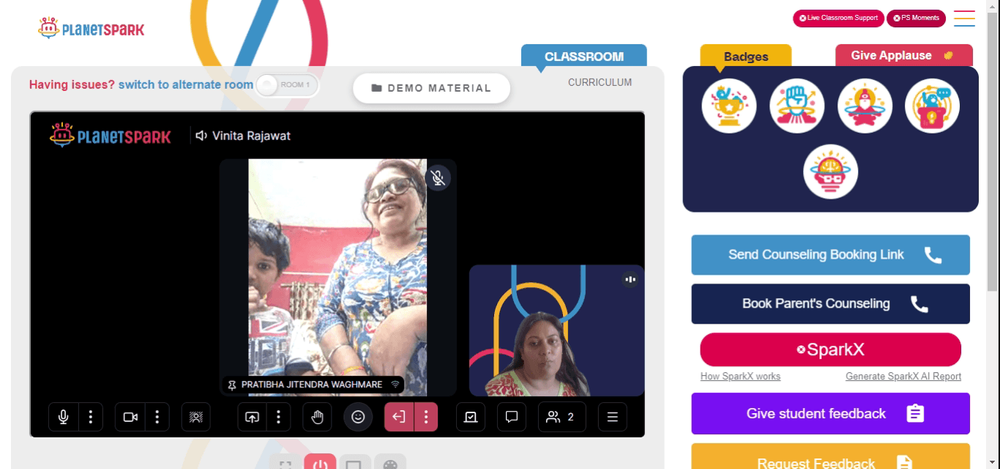Switch to the CLASSROOM tab
Screen dimensions: 1000x469
pyautogui.click(x=584, y=56)
